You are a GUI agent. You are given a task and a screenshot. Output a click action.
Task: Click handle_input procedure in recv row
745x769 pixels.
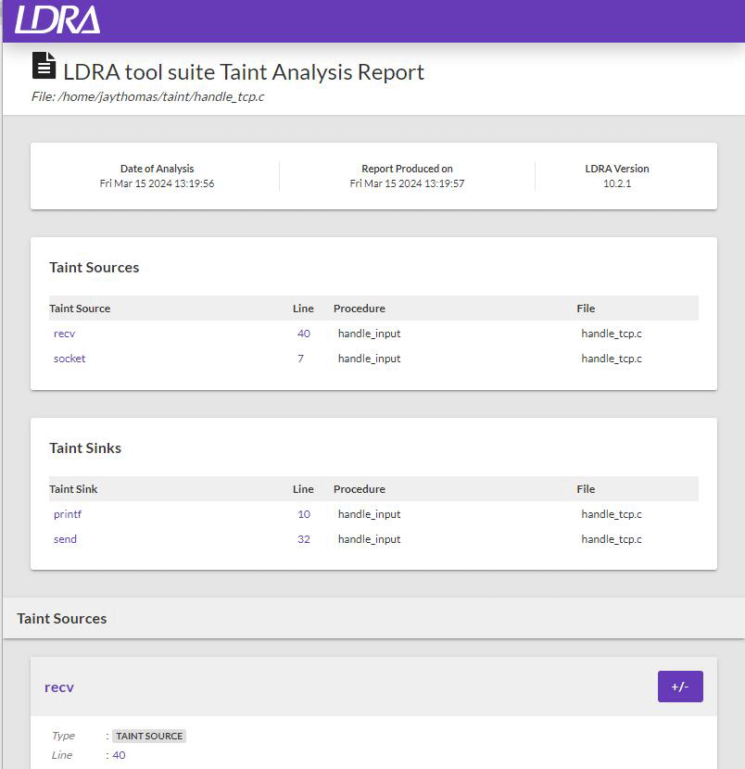(x=369, y=333)
